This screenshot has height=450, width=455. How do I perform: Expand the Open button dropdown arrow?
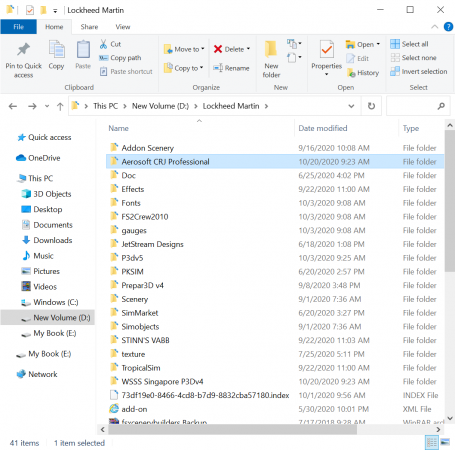378,44
